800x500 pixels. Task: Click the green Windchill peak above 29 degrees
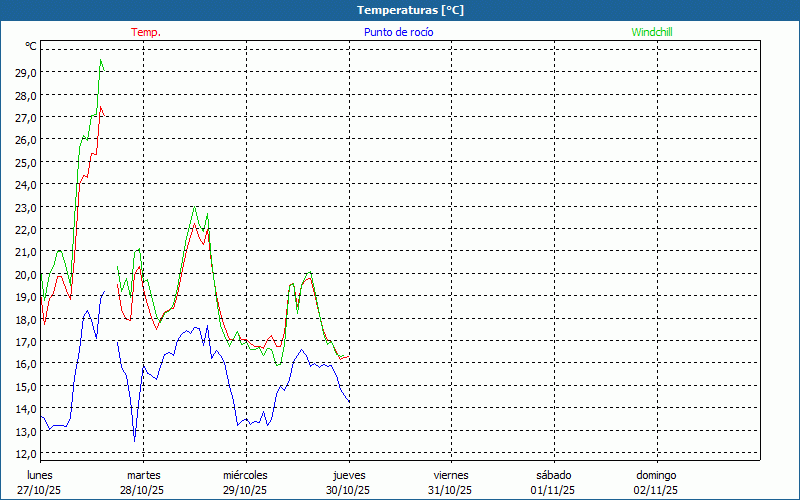pyautogui.click(x=101, y=60)
